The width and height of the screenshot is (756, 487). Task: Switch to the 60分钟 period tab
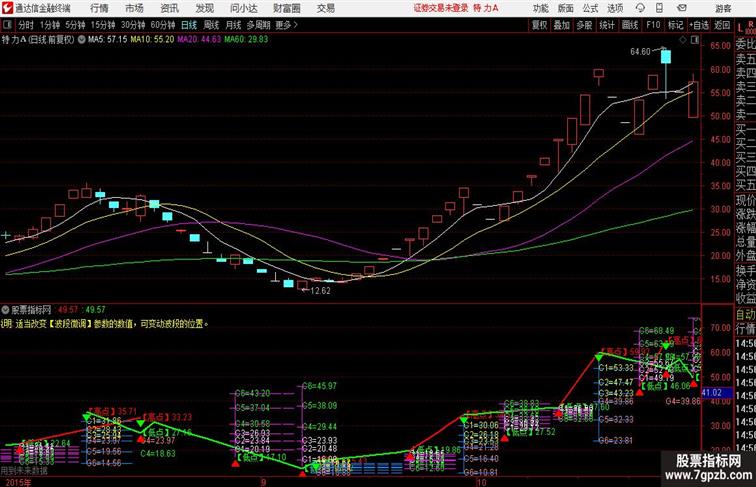(163, 25)
